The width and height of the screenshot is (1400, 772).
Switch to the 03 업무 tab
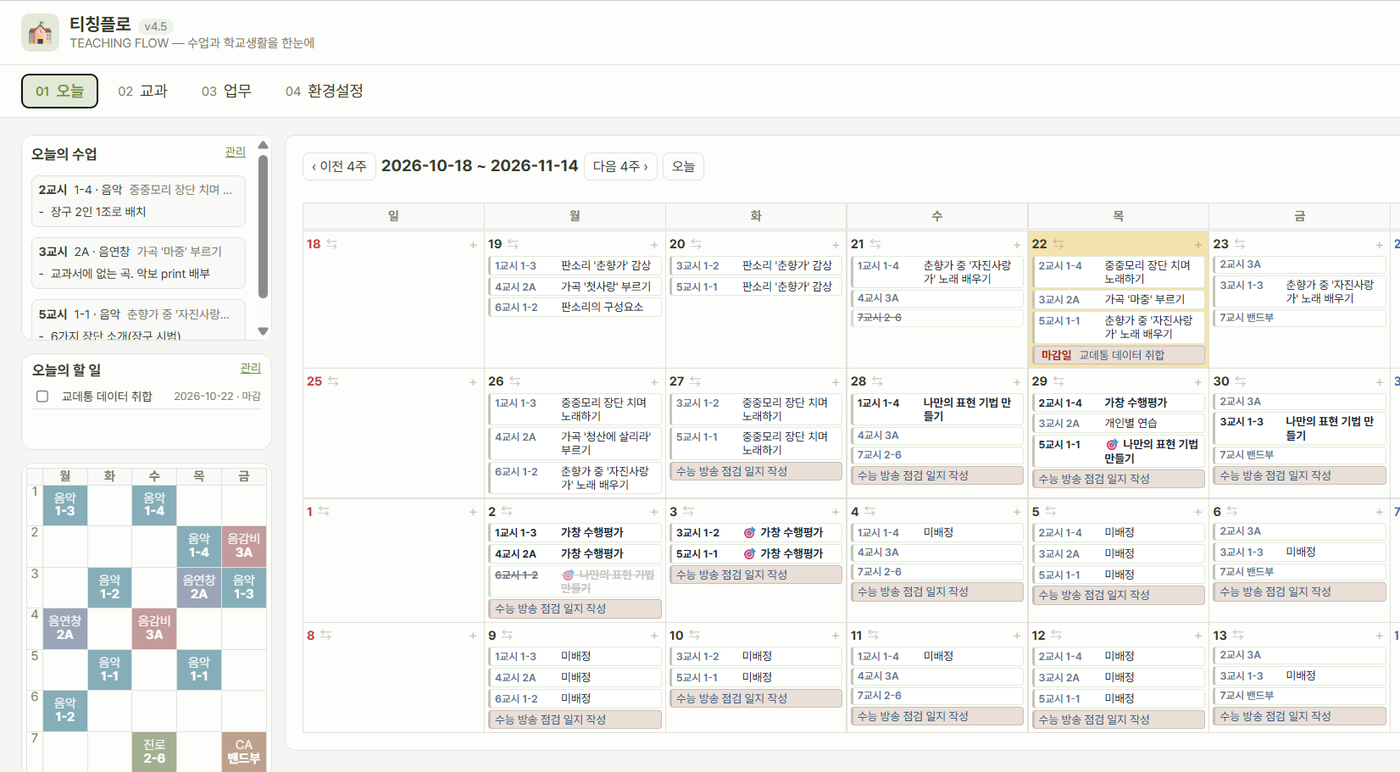pos(226,91)
